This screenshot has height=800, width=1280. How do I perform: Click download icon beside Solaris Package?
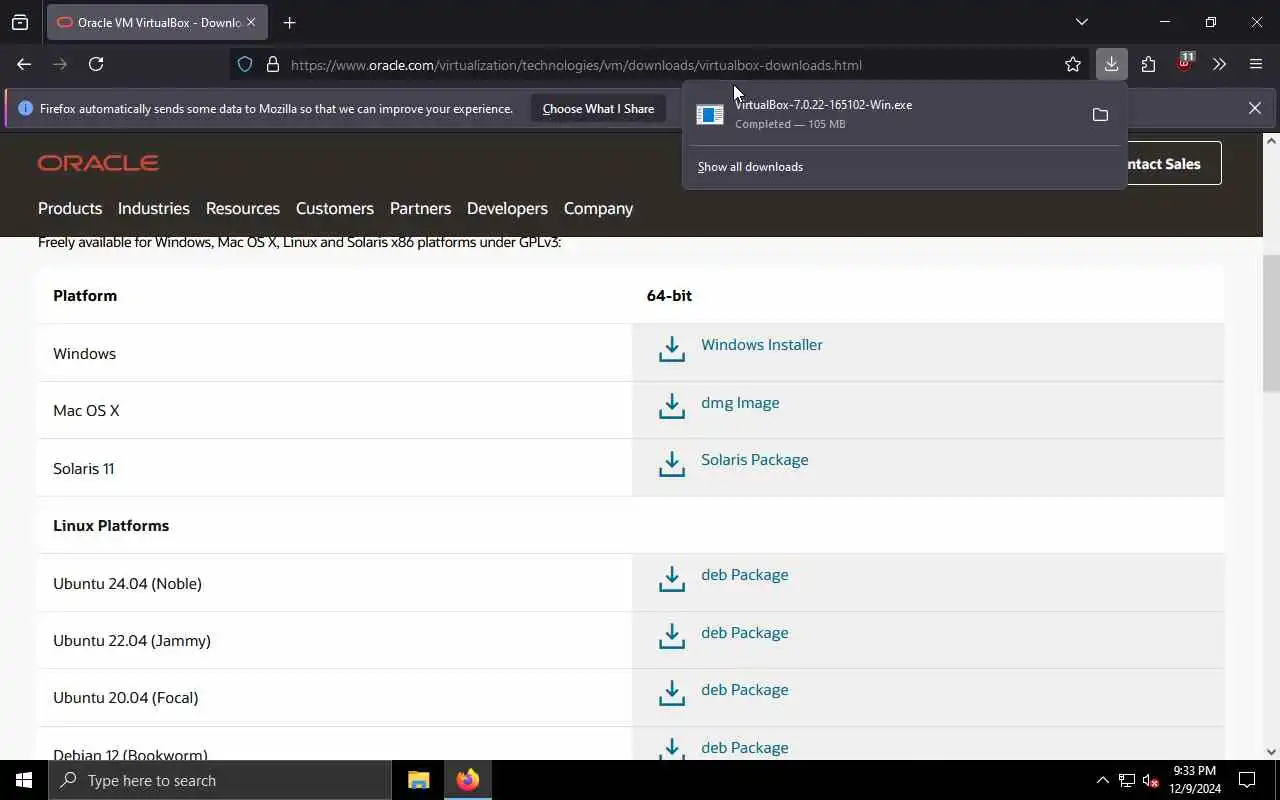[x=672, y=464]
